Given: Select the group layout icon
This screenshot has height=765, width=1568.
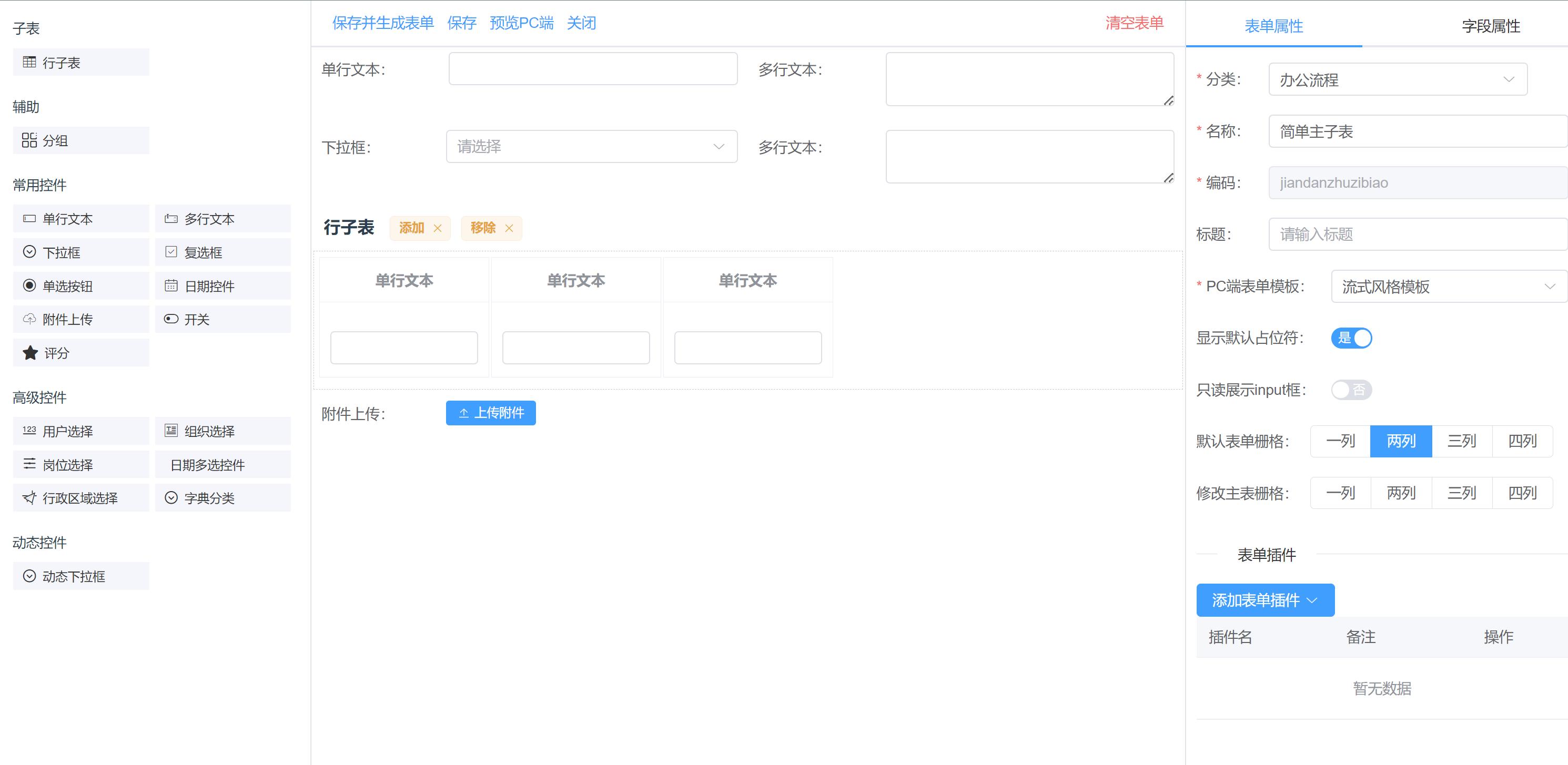Looking at the screenshot, I should (29, 140).
